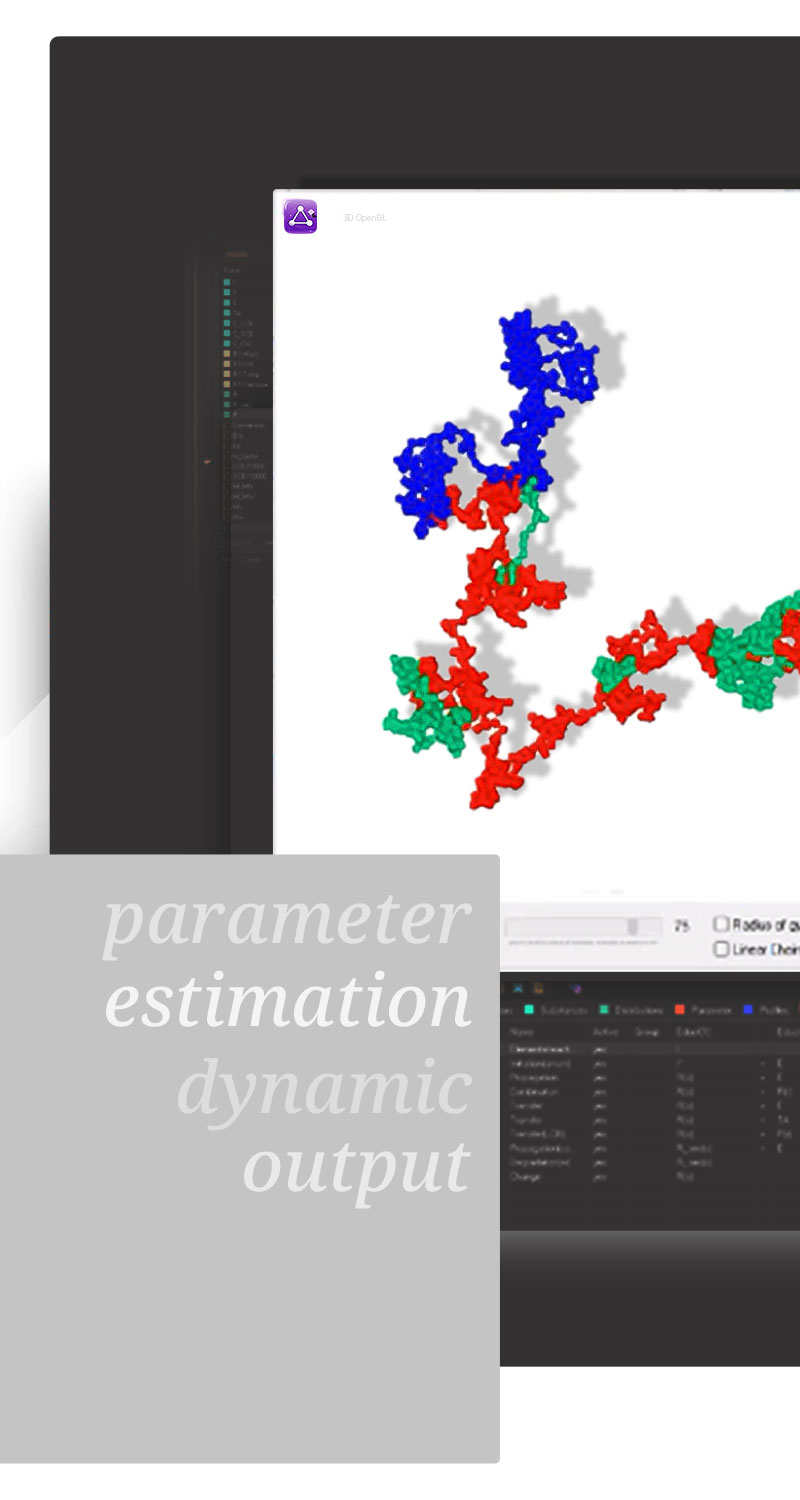The image size is (800, 1500).
Task: Click the blue toolbar icon above the tabs
Action: pos(520,987)
